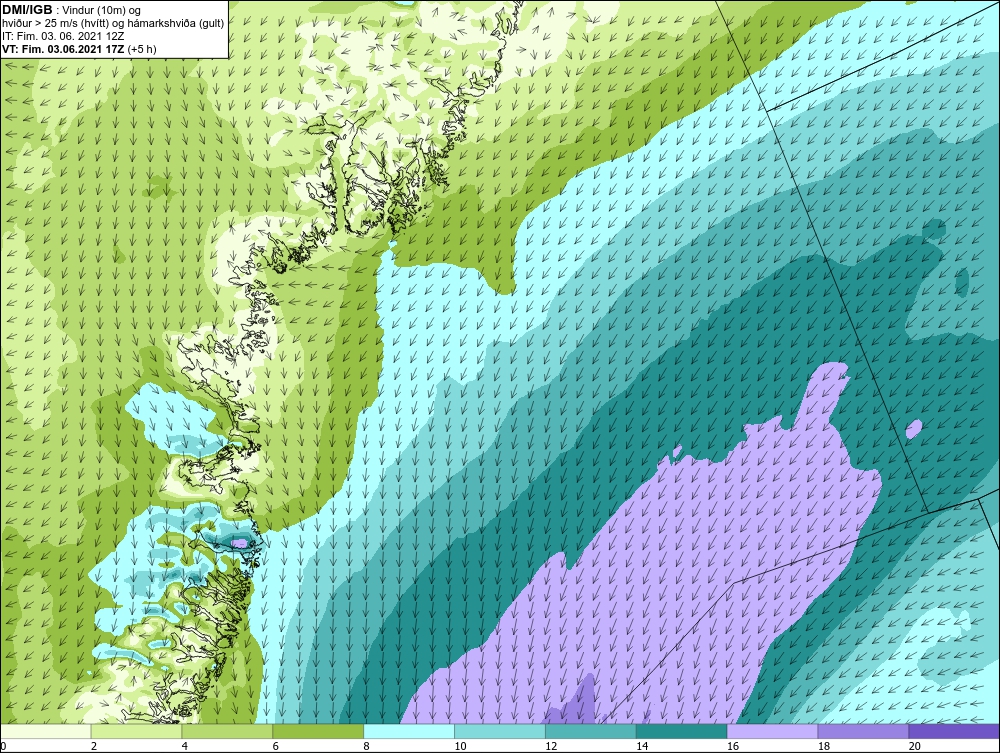Click the 18–20 m/s purple legend swatch
Screen dimensions: 1000x753
[864, 731]
